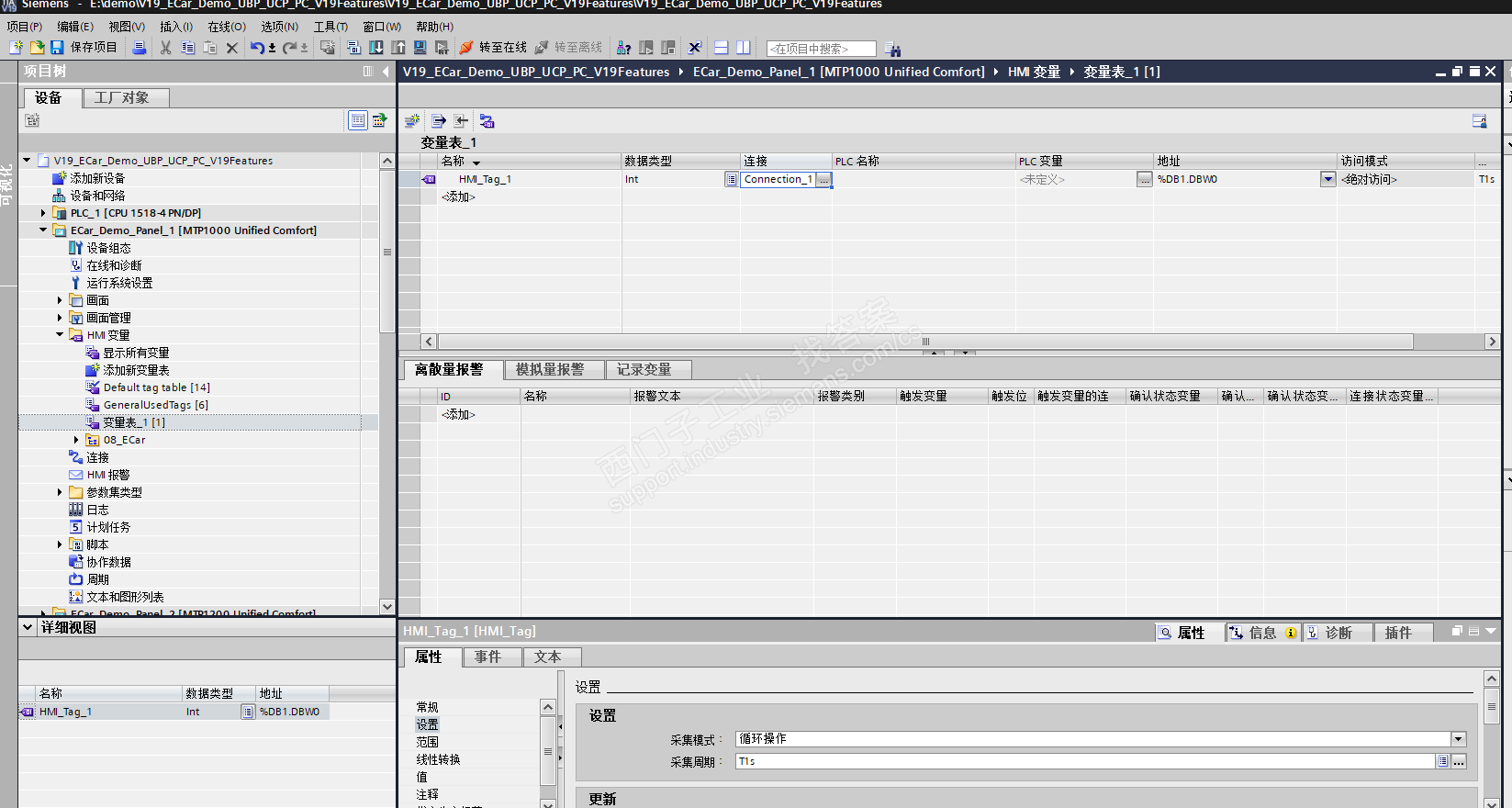Click the copy icon in main toolbar
Screen dimensions: 1512x808
tap(187, 48)
